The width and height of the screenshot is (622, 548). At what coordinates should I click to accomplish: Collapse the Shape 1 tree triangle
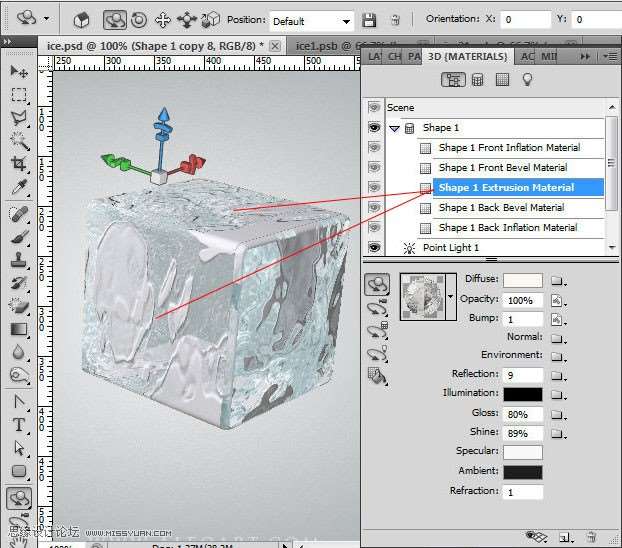click(x=394, y=129)
